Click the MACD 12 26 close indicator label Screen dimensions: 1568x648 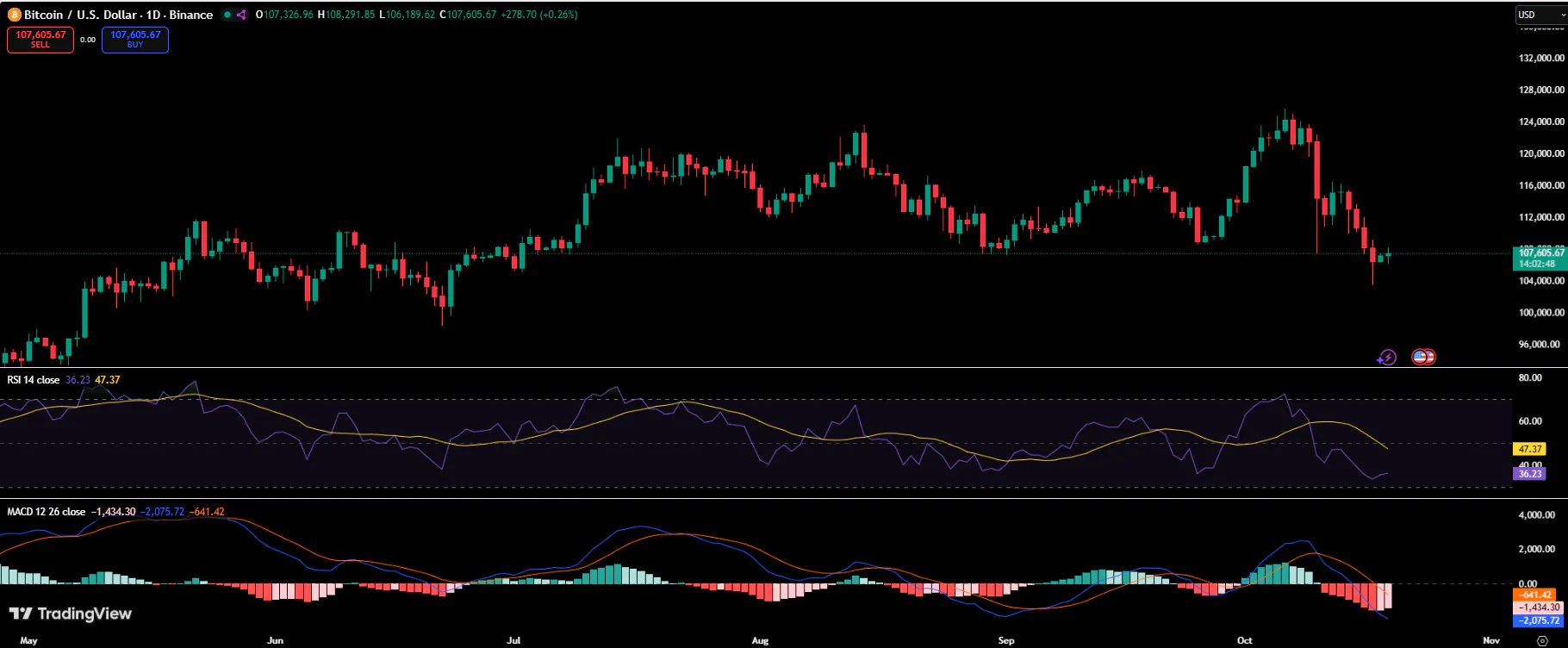(x=47, y=512)
